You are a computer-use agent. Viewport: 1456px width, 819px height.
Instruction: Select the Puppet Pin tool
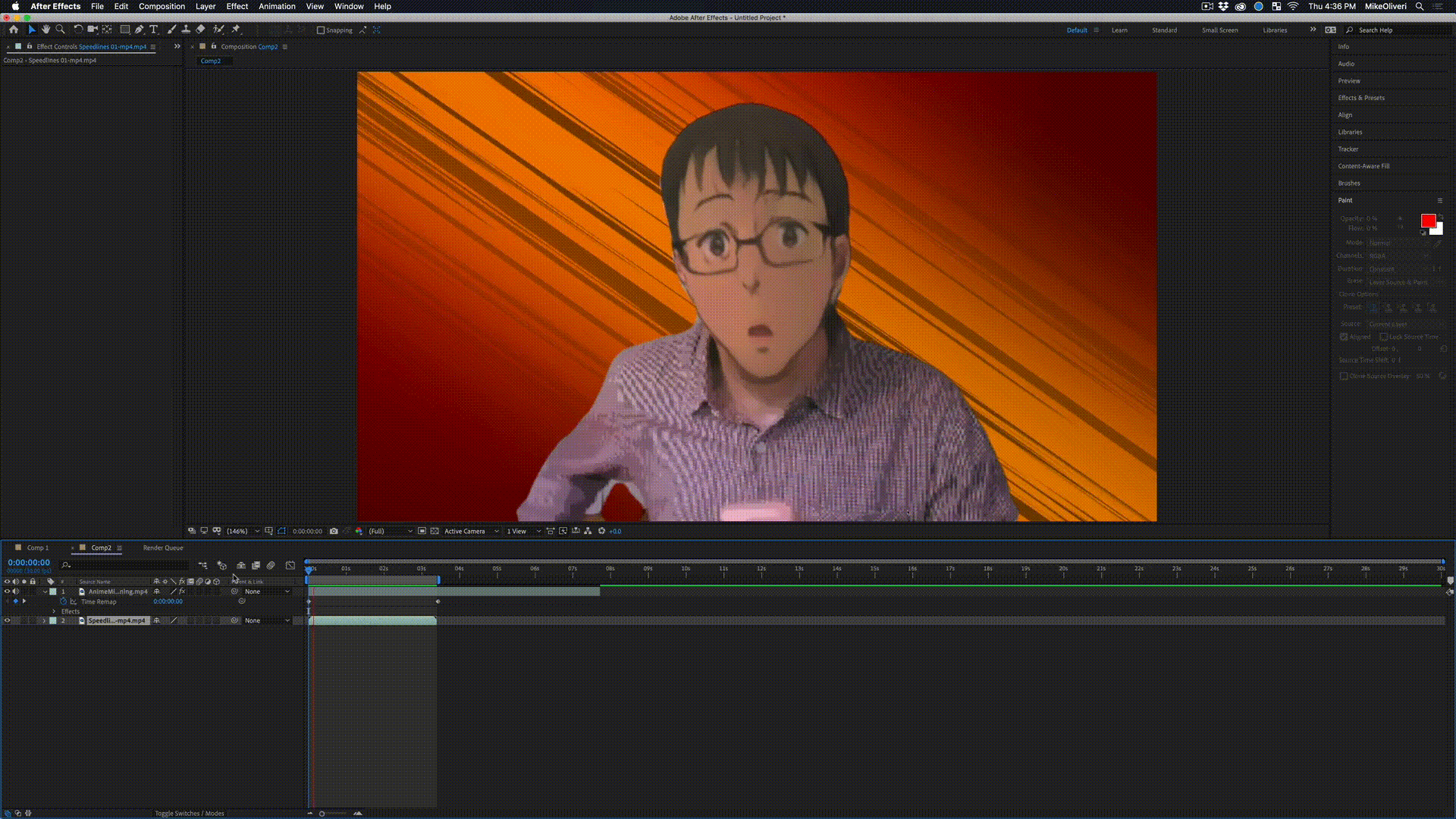[x=236, y=30]
